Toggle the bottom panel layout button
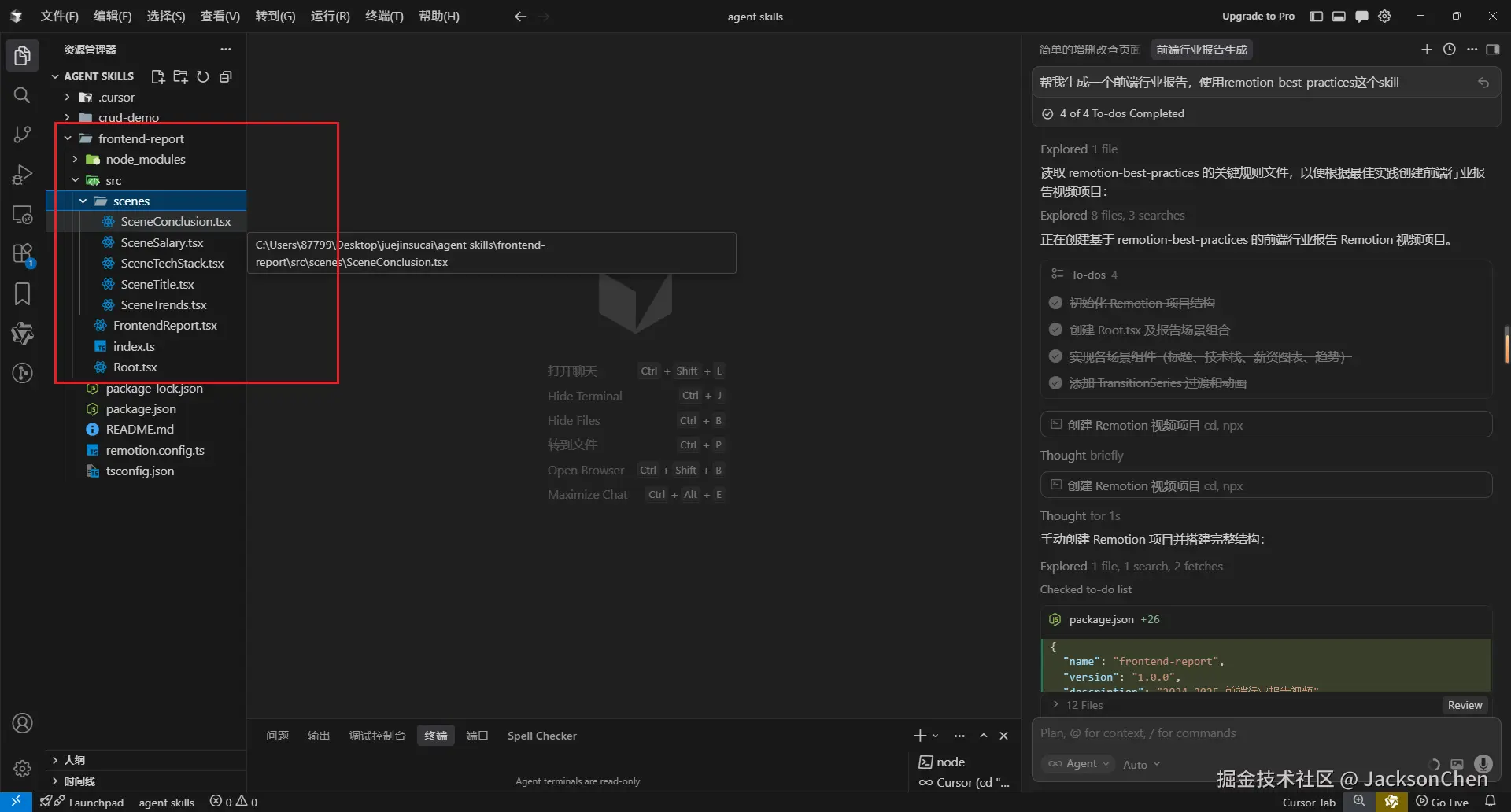The image size is (1511, 812). (1339, 17)
